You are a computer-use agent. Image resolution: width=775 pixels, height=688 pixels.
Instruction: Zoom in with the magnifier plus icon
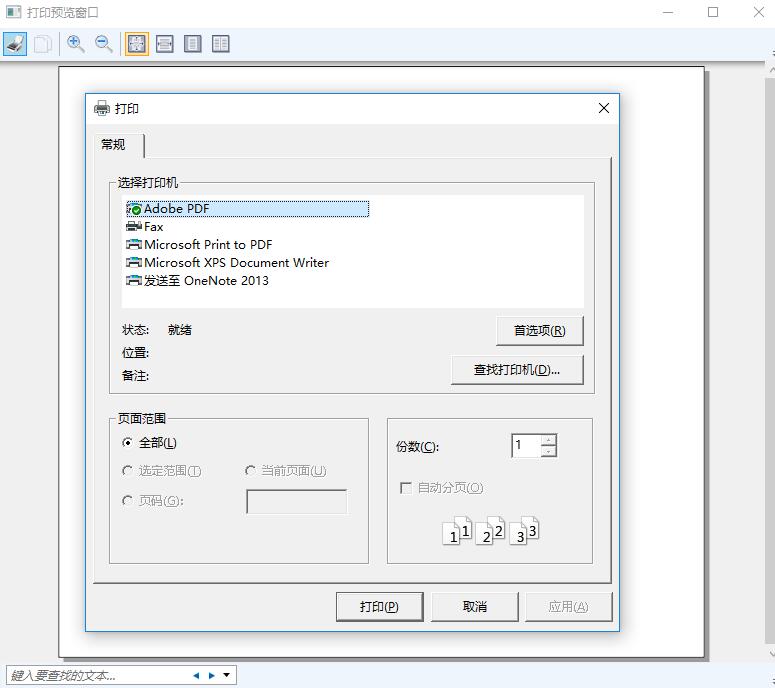coord(76,44)
